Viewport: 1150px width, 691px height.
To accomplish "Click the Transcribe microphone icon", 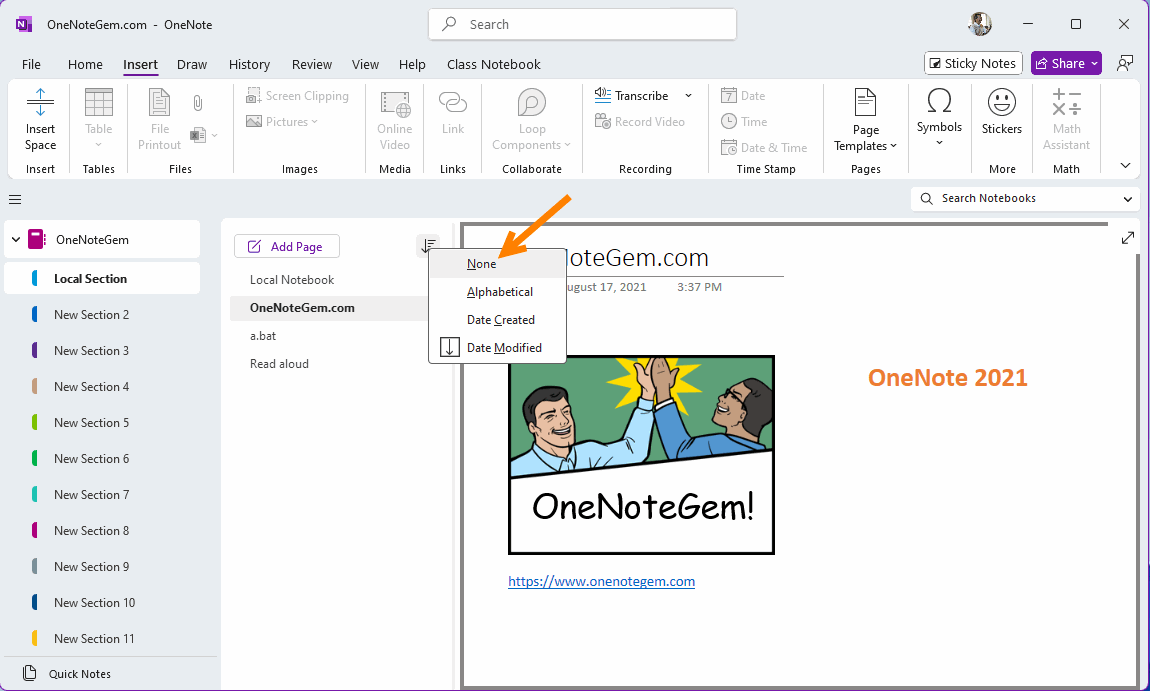I will click(x=603, y=95).
